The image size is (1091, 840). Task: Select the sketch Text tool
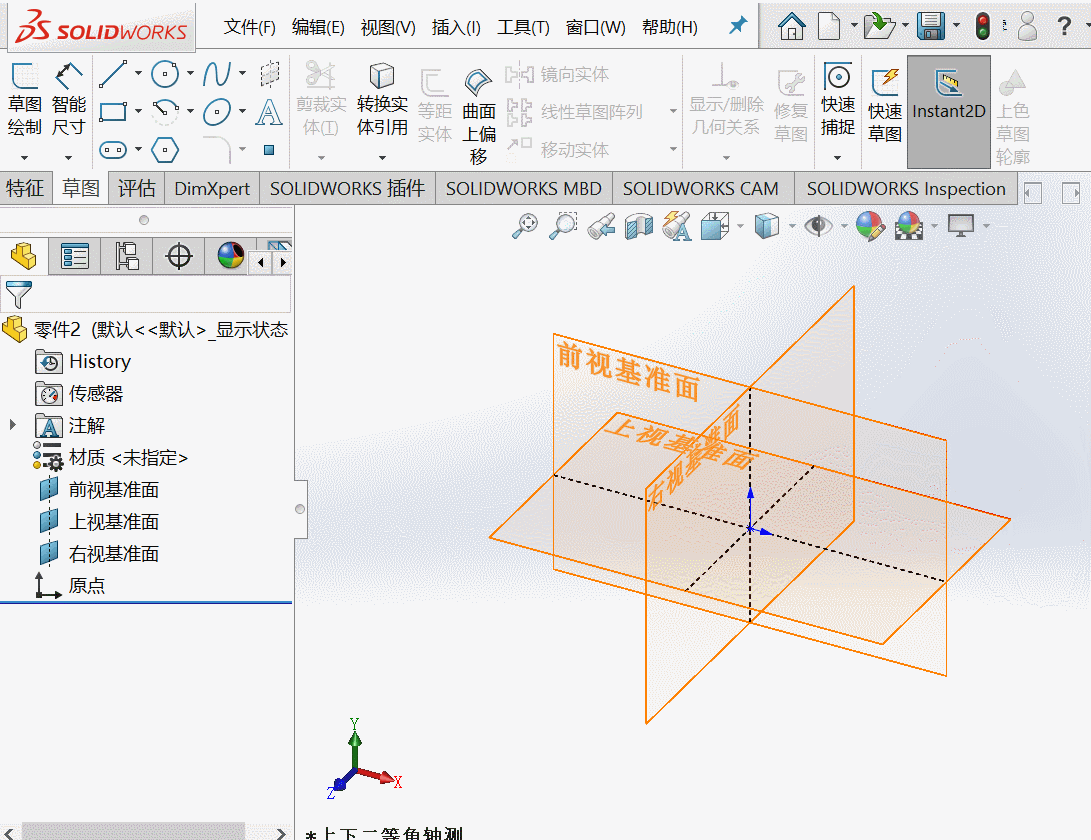269,111
